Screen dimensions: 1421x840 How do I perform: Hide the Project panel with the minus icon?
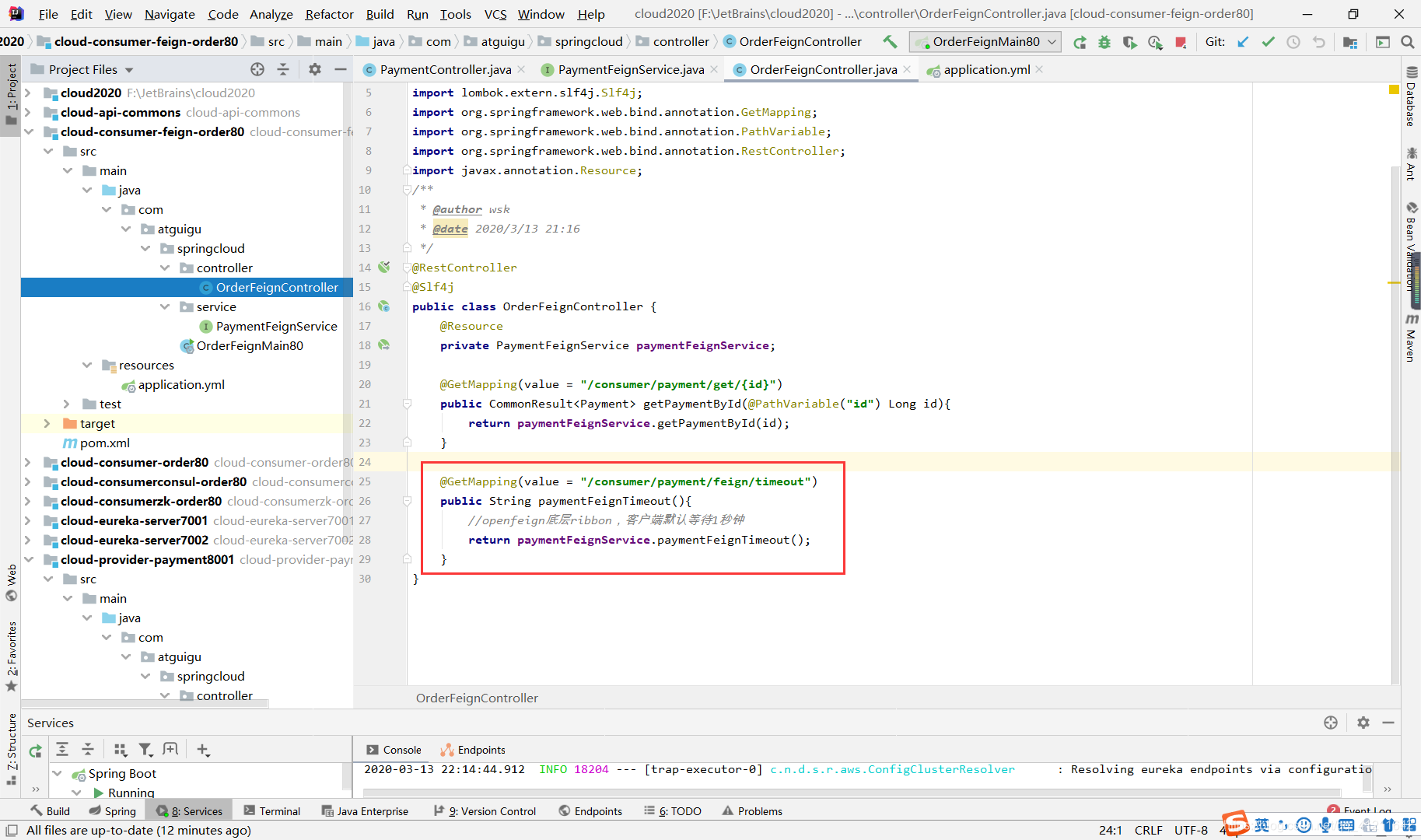click(341, 69)
